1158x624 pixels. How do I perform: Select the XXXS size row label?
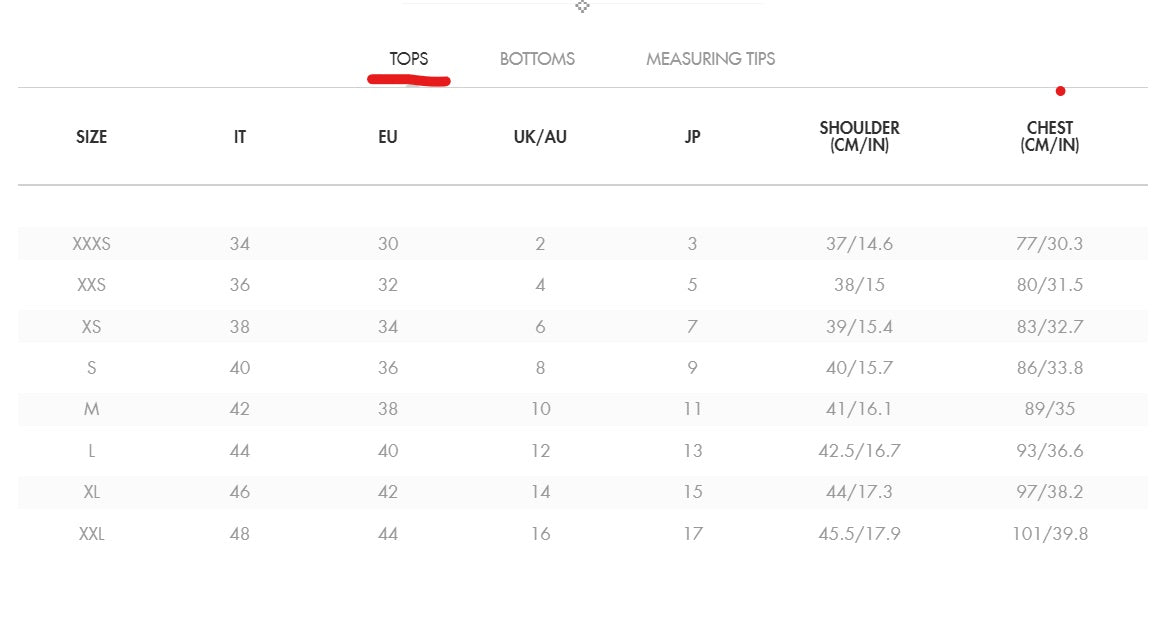click(91, 244)
